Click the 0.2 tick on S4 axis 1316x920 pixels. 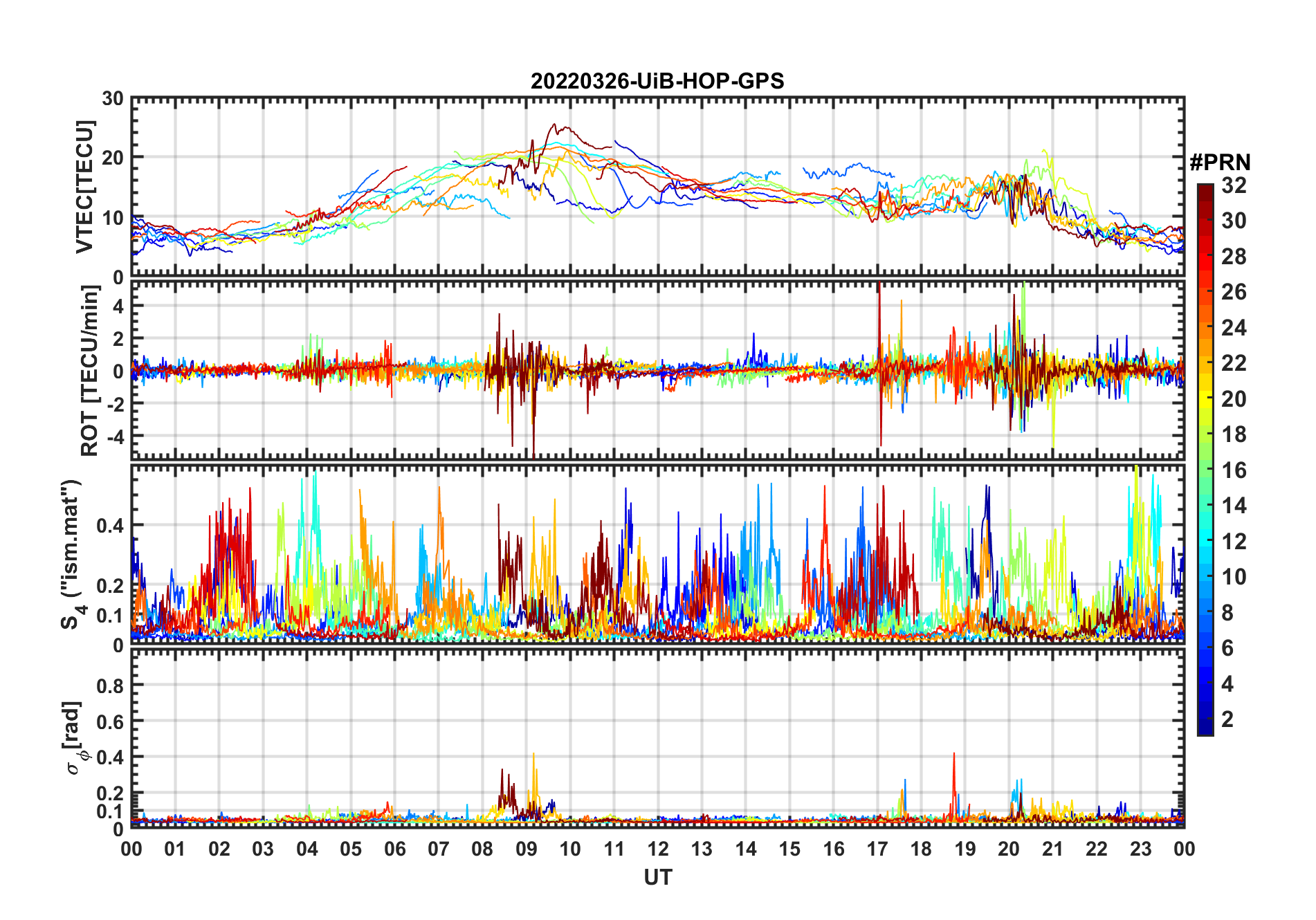pos(110,585)
